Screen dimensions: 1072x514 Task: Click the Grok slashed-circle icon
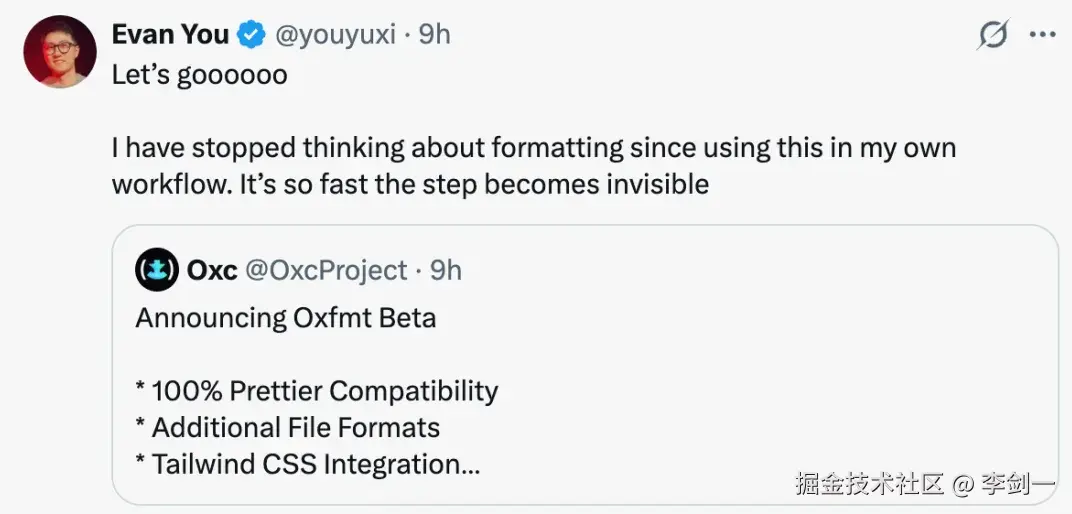[x=993, y=36]
